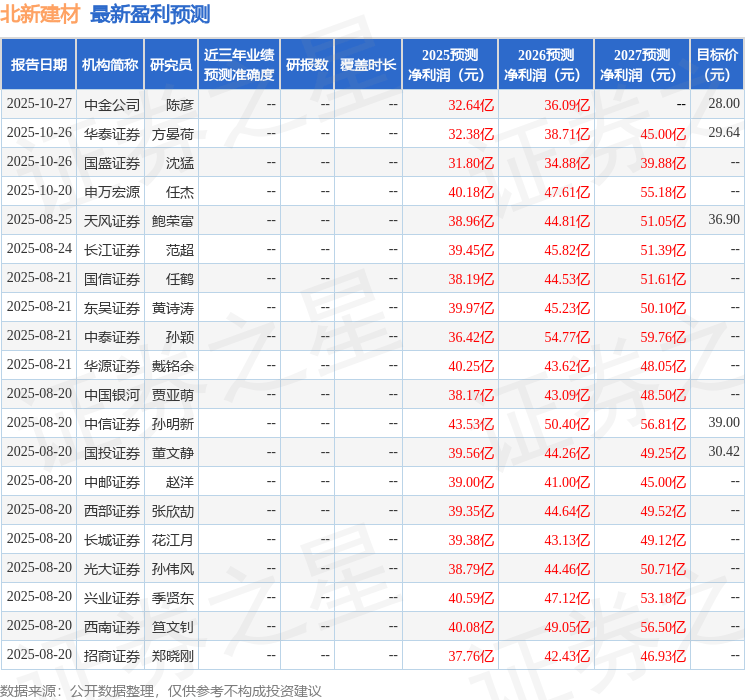Screen dimensions: 745x700
Task: Click the 数据来源 footnote text
Action: pyautogui.click(x=161, y=690)
